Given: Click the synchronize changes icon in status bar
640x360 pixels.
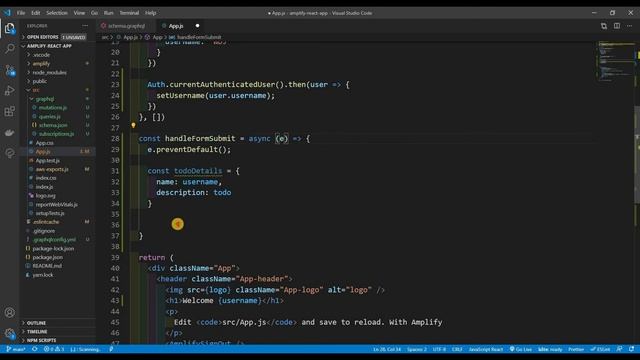Looking at the screenshot, I should tap(35, 349).
